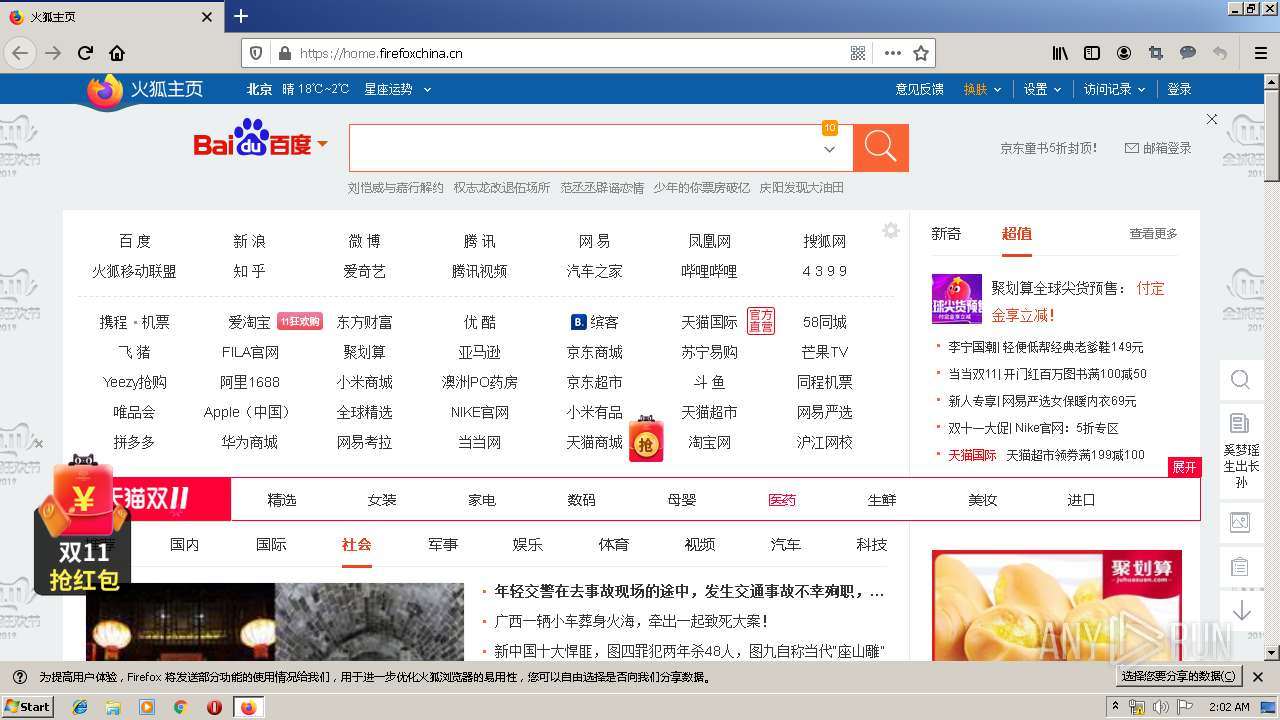Click the 火狐主页 tab close X
Screen dimensions: 1280x720
tap(207, 17)
